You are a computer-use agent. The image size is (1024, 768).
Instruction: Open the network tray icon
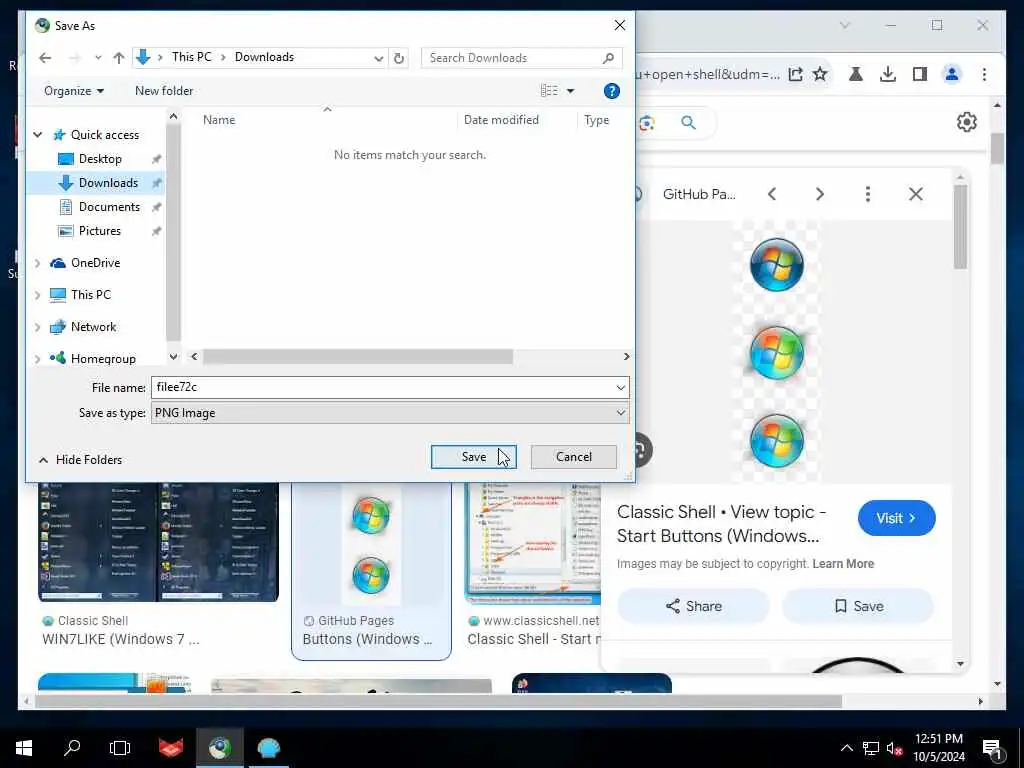(x=871, y=748)
